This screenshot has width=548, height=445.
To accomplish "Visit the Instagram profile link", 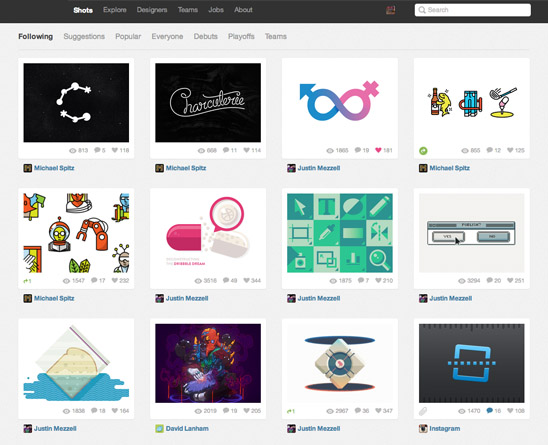I will pos(445,428).
